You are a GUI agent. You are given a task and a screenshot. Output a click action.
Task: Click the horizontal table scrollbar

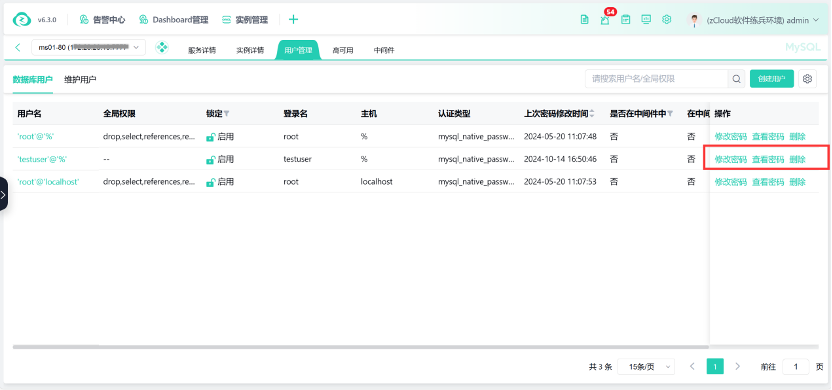361,347
